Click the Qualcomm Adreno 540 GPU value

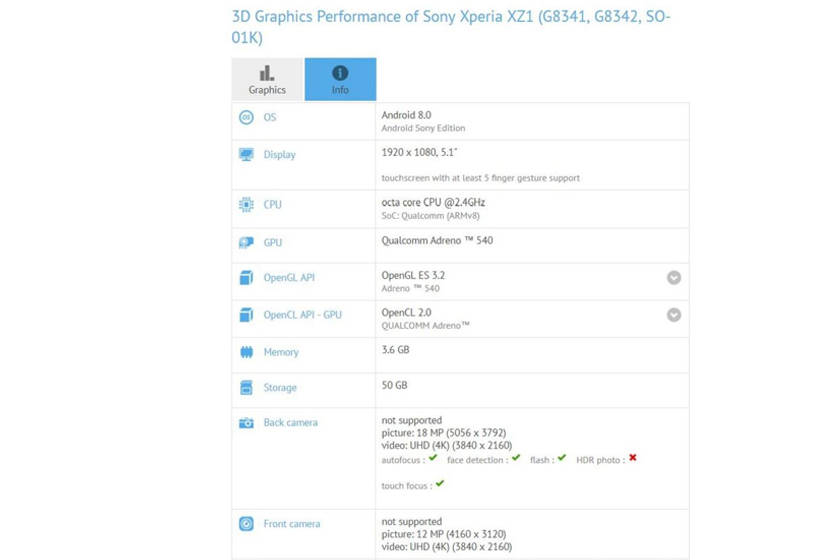tap(437, 241)
